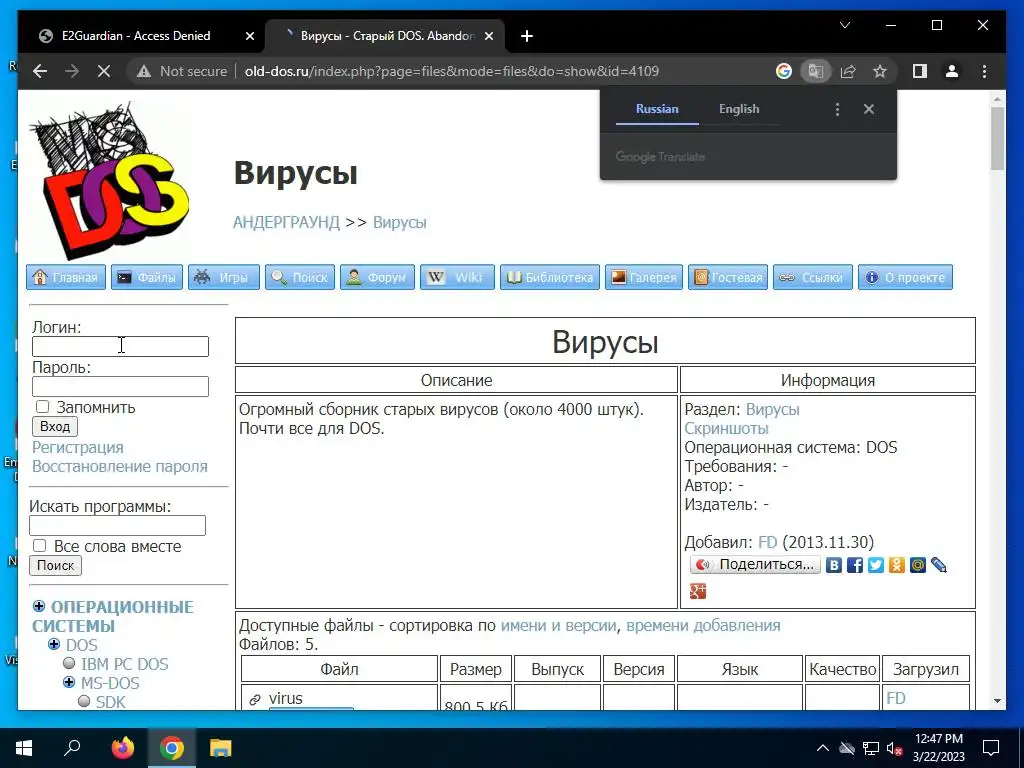Open Wiki navigation button
Image resolution: width=1024 pixels, height=768 pixels.
[457, 277]
